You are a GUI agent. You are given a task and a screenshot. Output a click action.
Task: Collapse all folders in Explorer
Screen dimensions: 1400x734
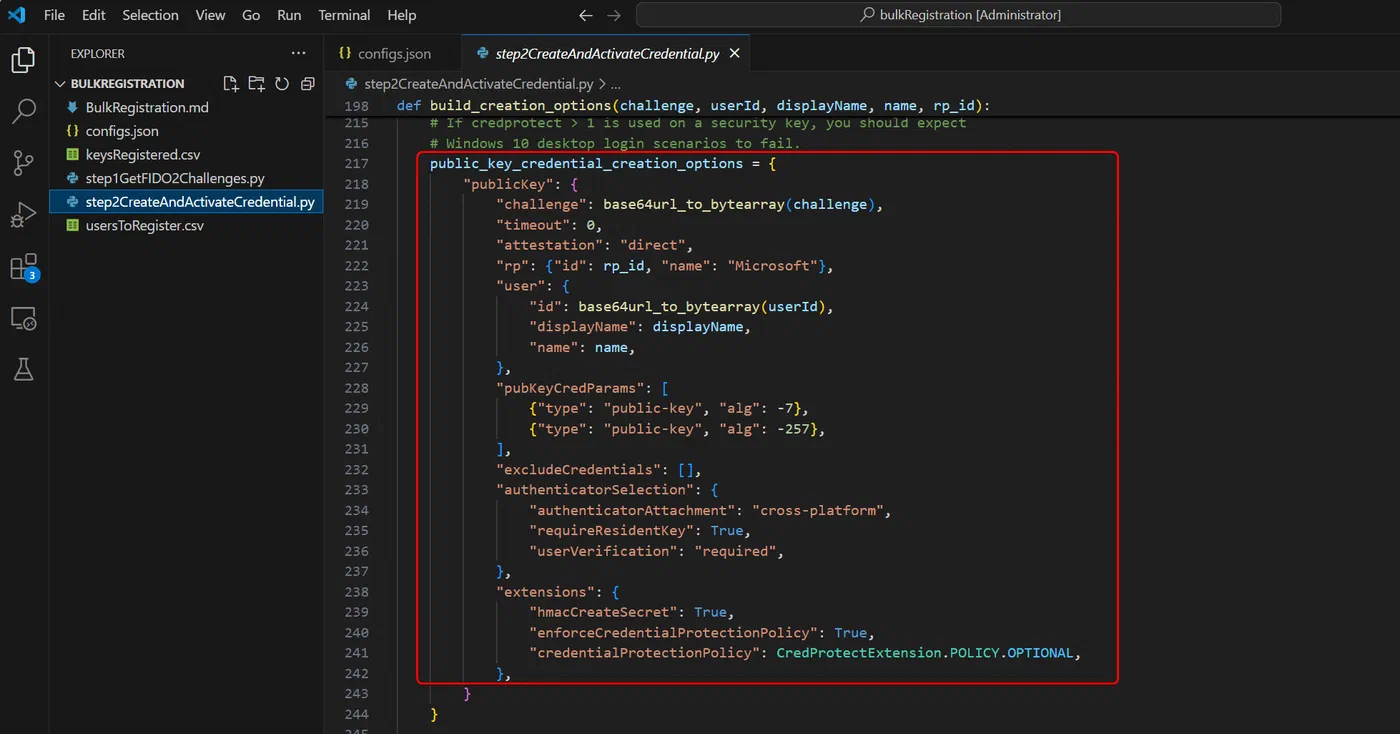coord(308,84)
